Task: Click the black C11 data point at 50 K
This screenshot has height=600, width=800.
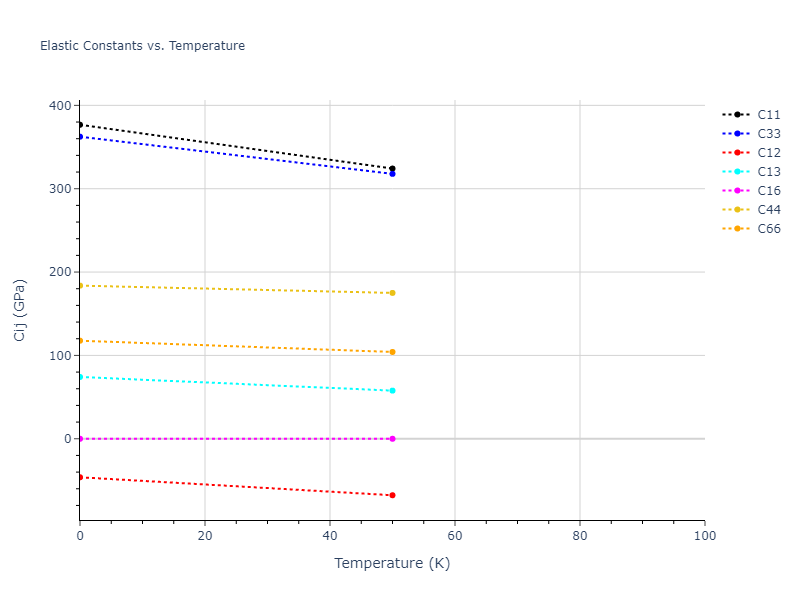Action: pyautogui.click(x=392, y=169)
